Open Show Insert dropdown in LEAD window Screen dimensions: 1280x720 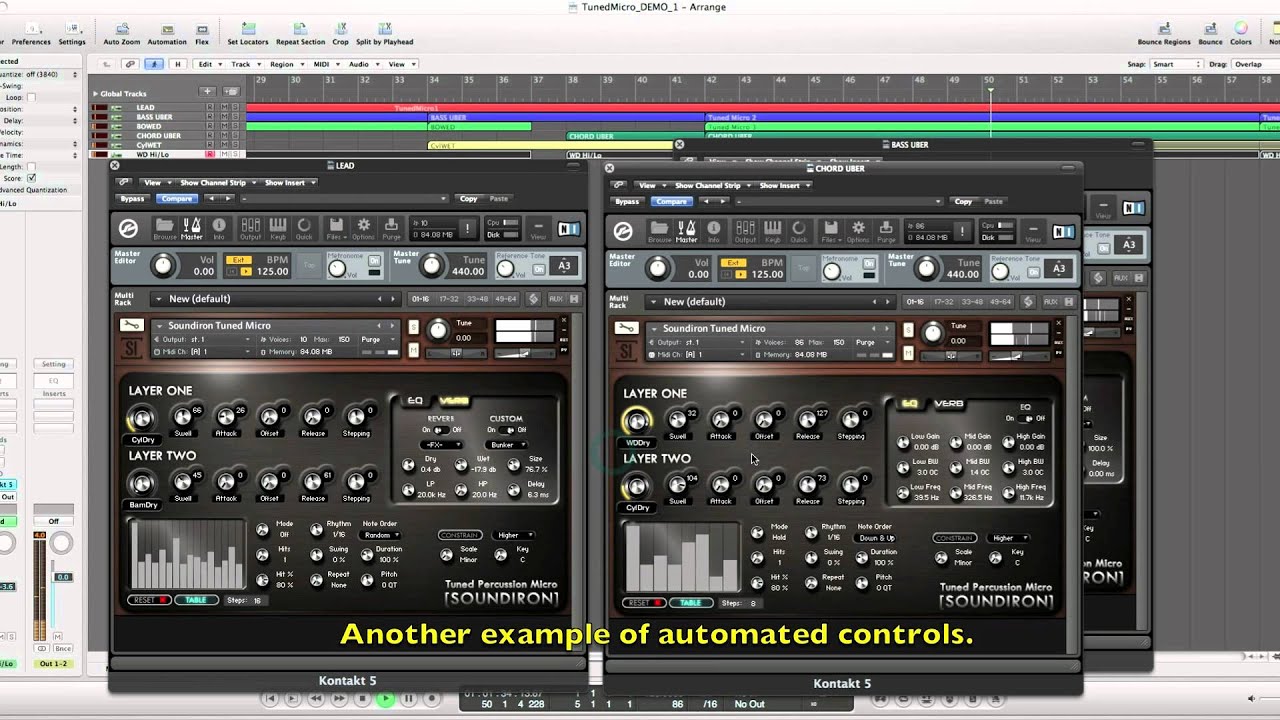coord(290,183)
